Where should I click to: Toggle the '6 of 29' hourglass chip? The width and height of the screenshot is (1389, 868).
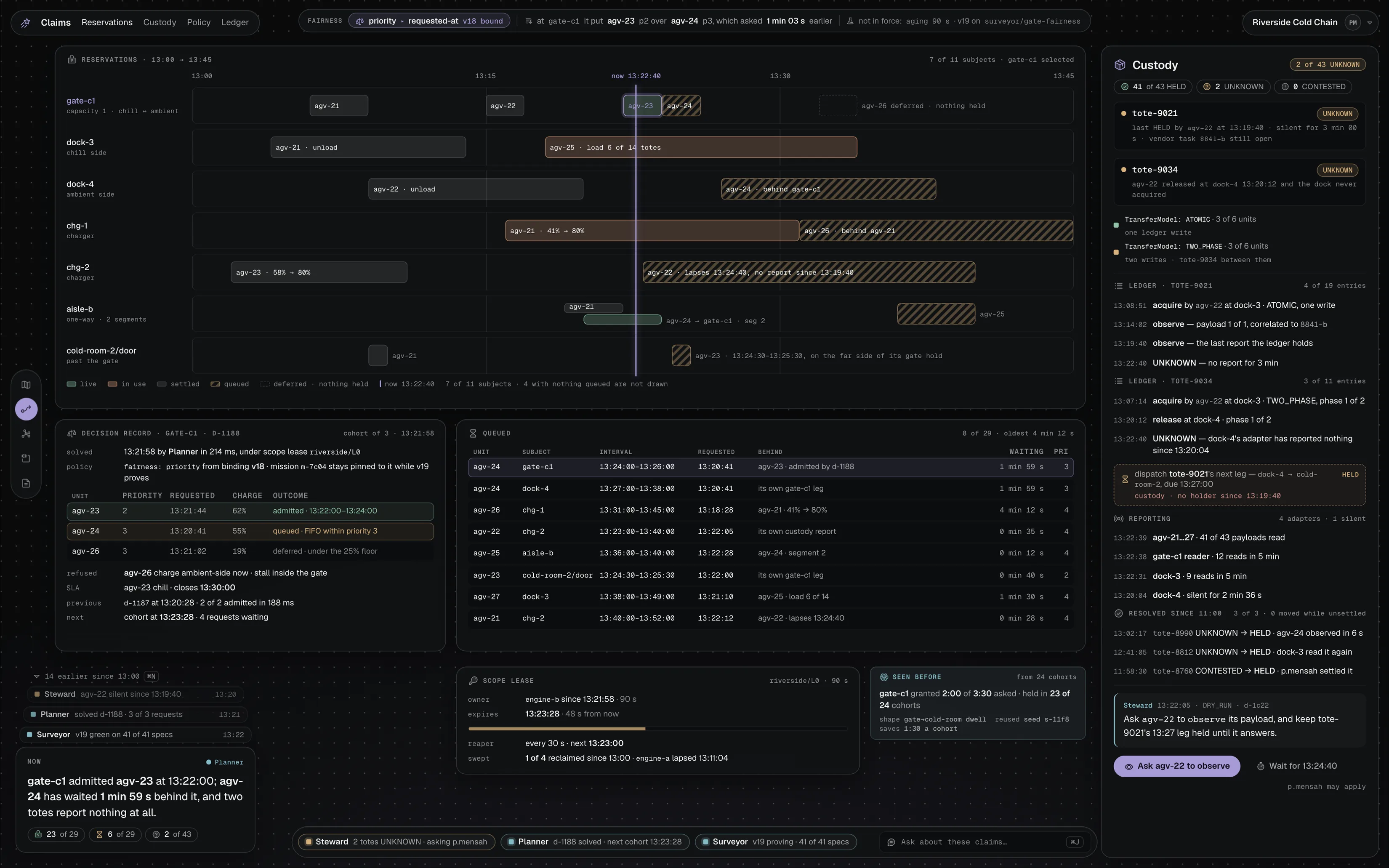pyautogui.click(x=115, y=834)
